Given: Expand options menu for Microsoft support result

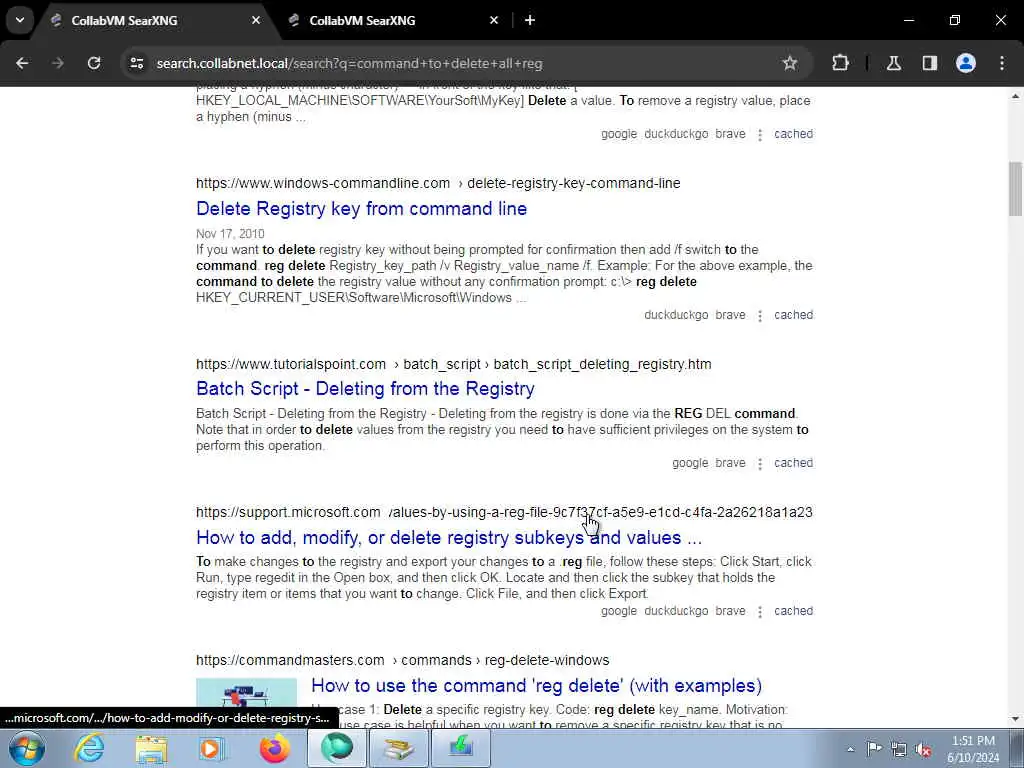Looking at the screenshot, I should tap(760, 612).
